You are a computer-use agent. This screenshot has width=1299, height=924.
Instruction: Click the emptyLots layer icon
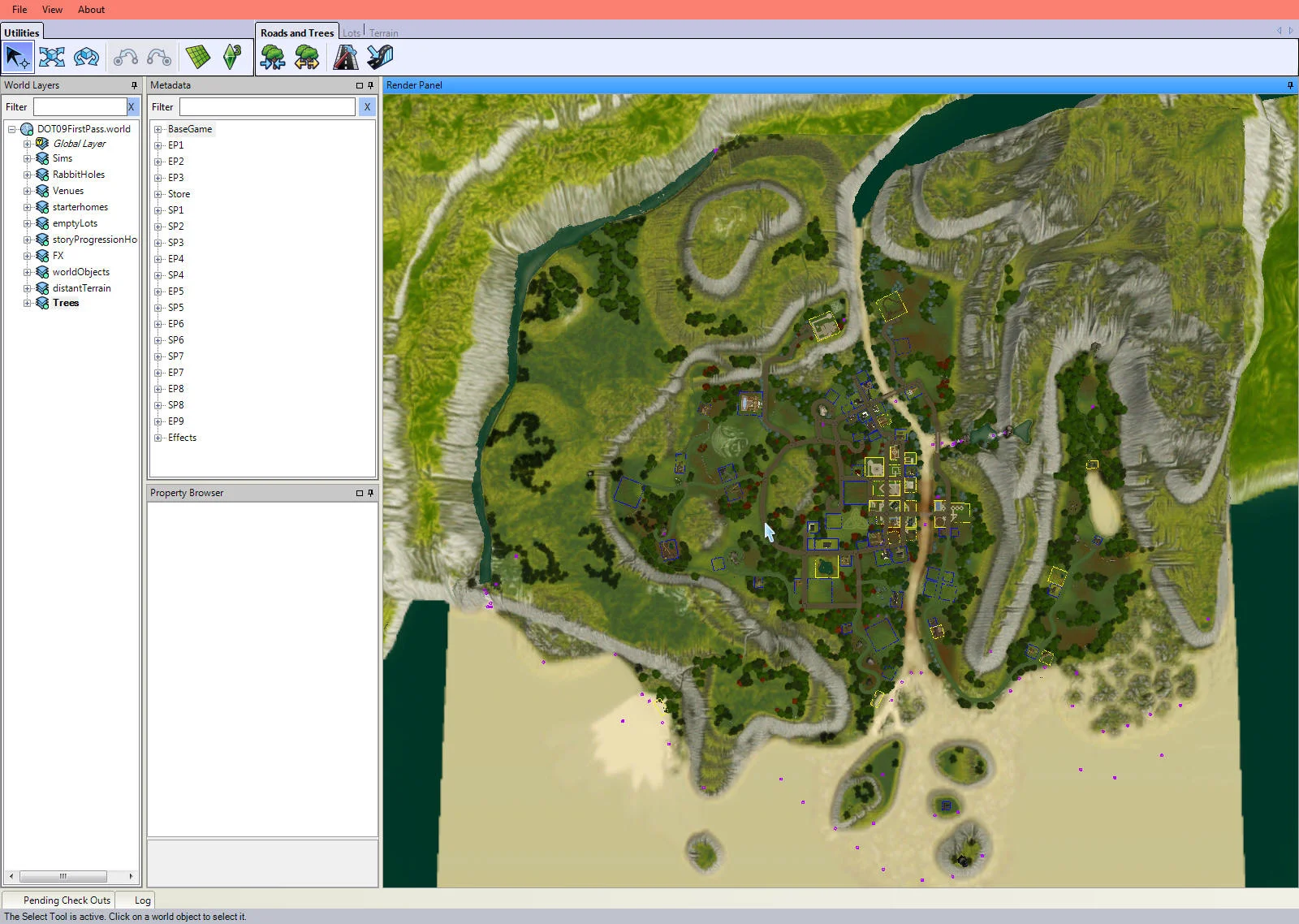coord(42,223)
